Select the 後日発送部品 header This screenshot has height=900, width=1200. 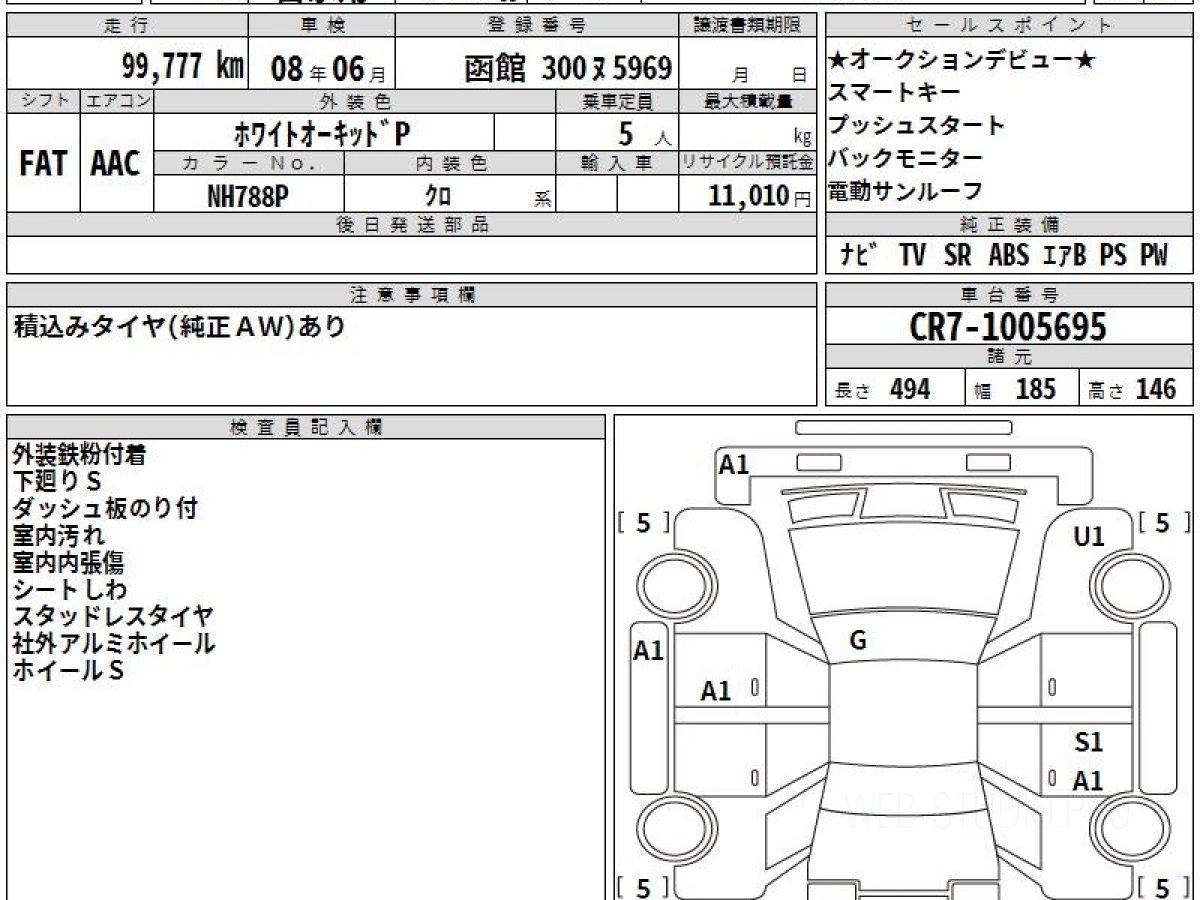pyautogui.click(x=411, y=225)
